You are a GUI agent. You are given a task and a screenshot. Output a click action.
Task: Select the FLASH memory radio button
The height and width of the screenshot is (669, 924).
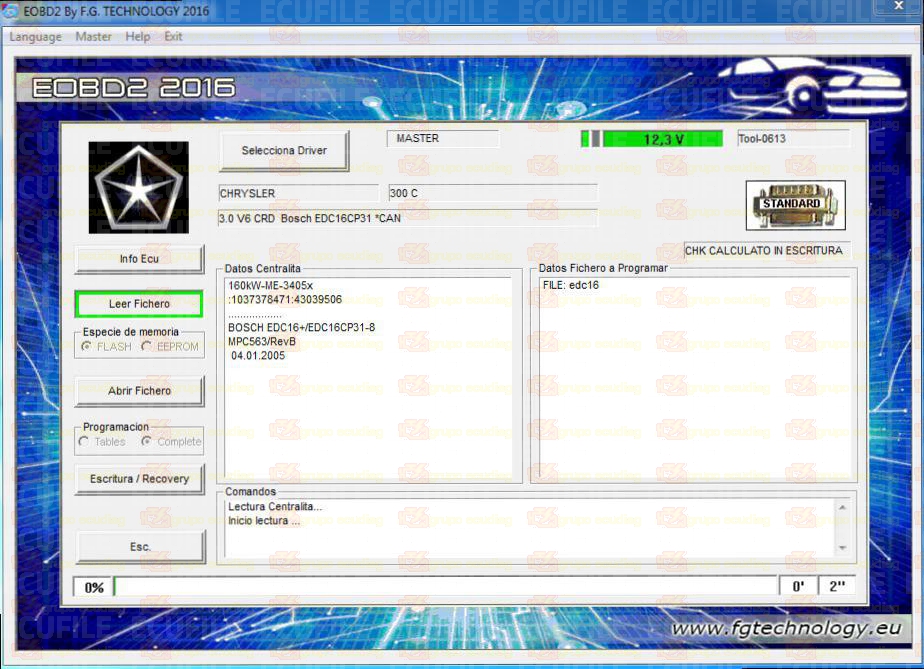[87, 347]
